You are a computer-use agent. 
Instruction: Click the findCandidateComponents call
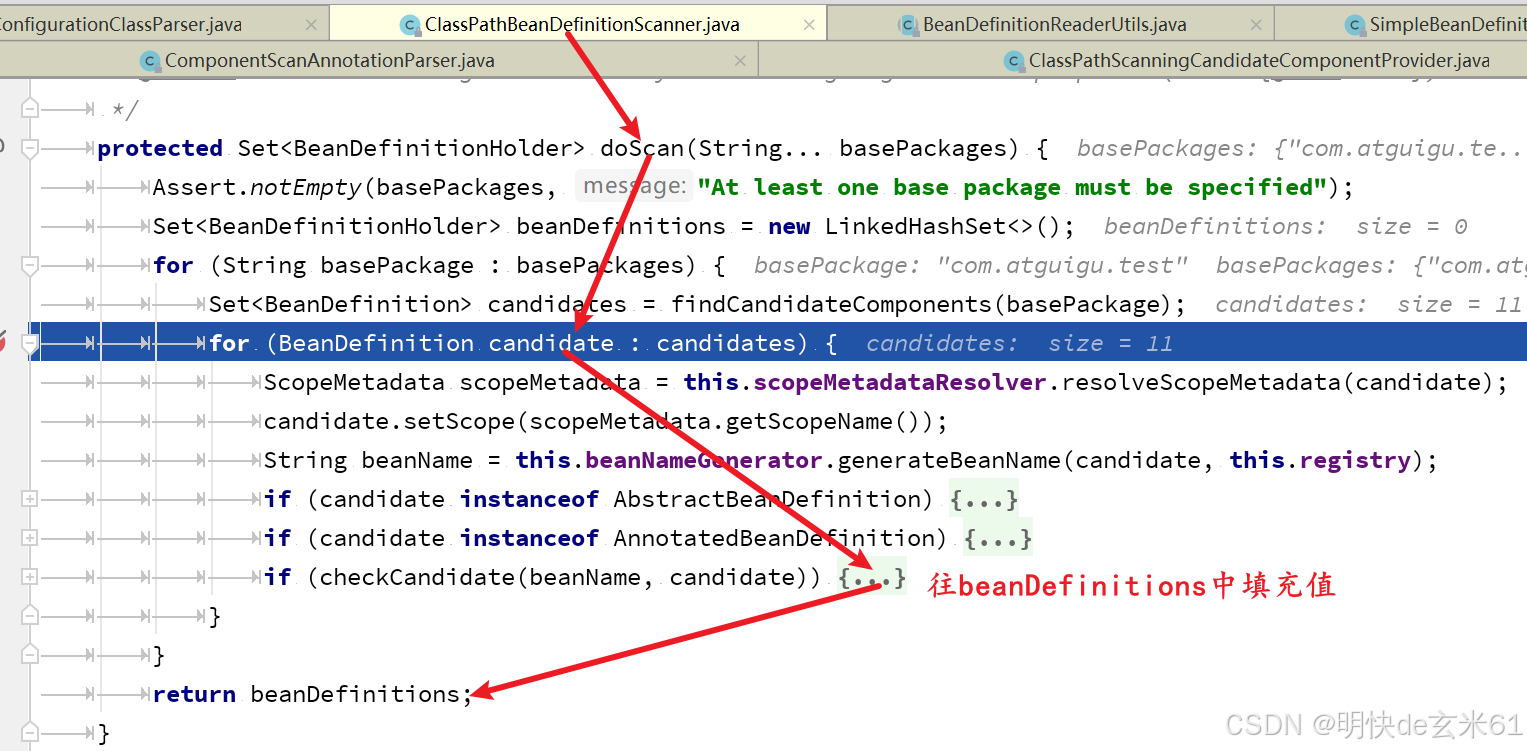click(832, 304)
